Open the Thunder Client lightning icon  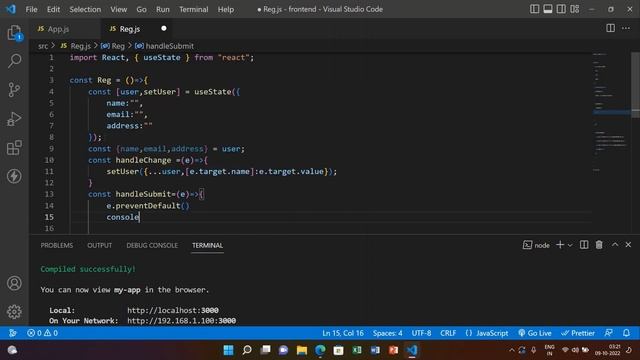[x=14, y=176]
